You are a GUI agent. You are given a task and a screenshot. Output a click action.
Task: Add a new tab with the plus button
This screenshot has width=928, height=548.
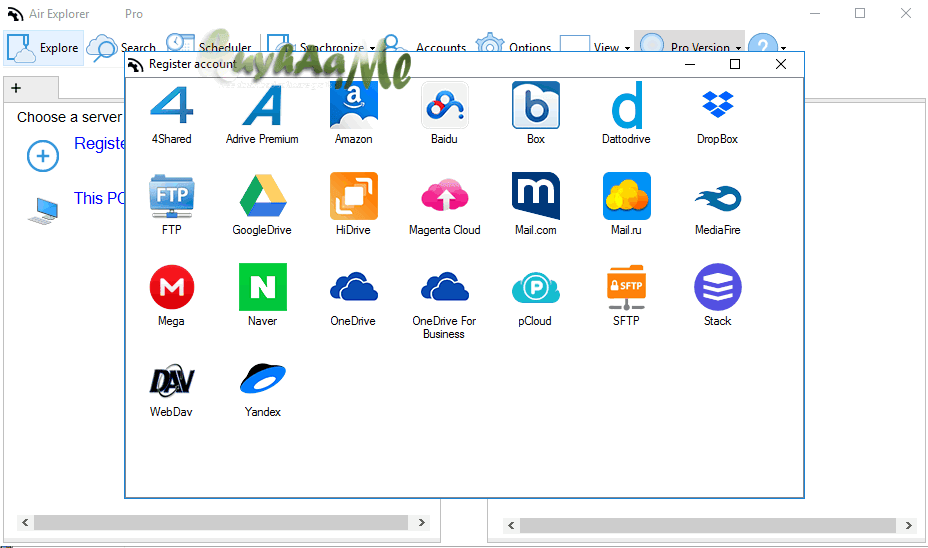point(16,88)
